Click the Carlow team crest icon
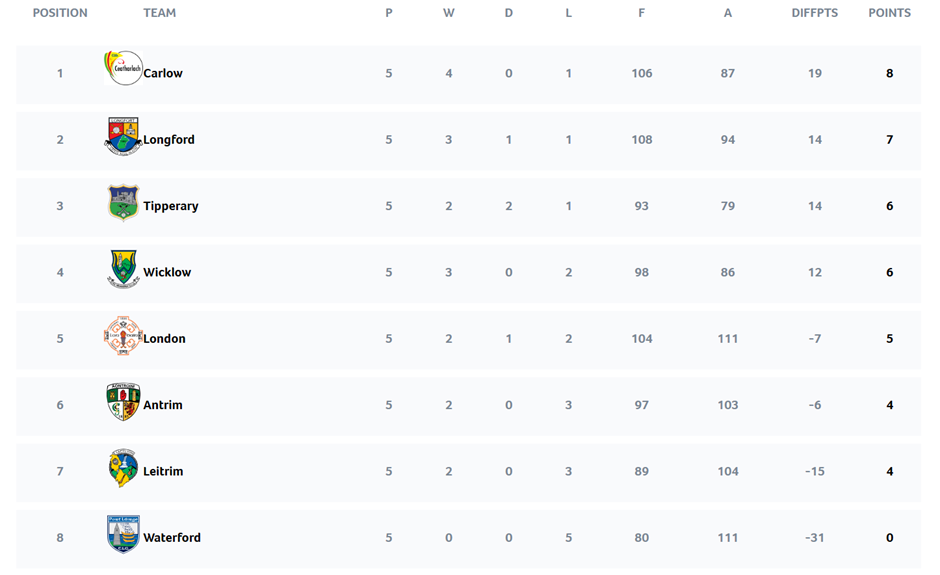Screen dimensions: 940x575 click(123, 69)
